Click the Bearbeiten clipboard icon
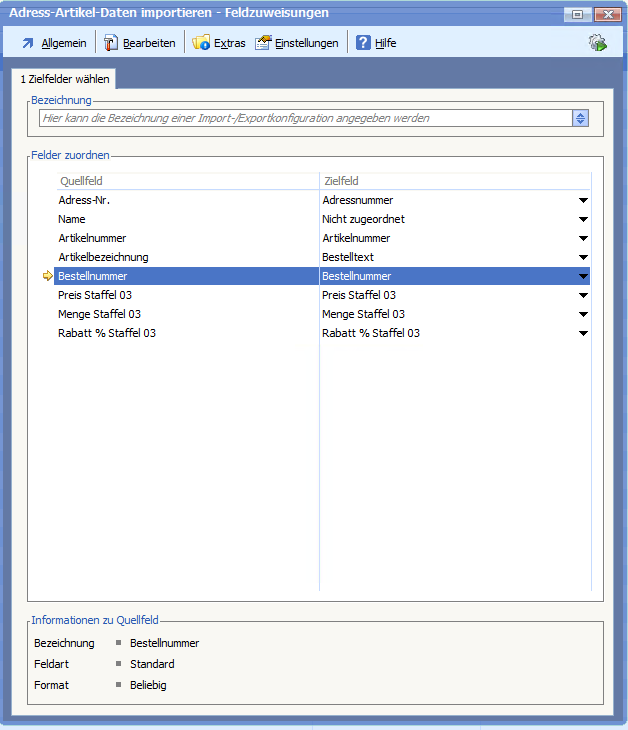 coord(111,43)
